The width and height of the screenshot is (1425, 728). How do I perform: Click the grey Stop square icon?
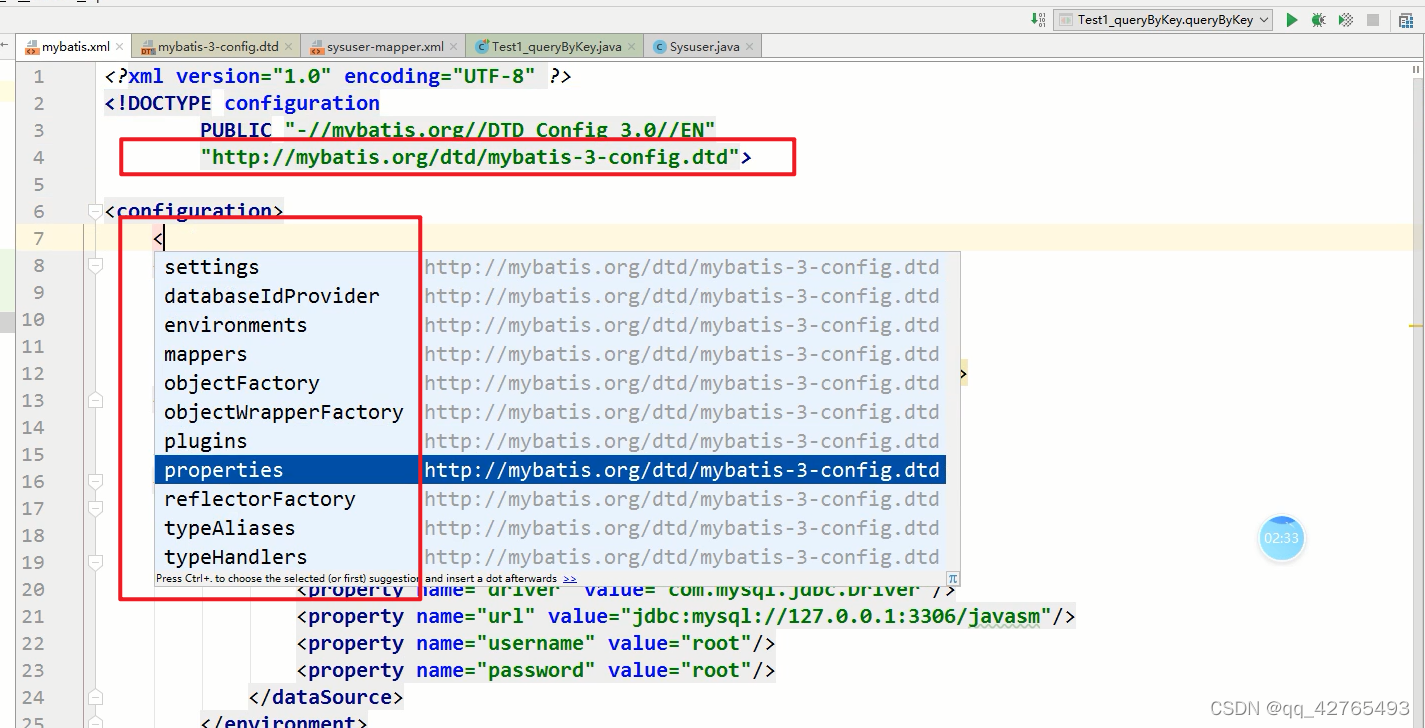(1373, 20)
